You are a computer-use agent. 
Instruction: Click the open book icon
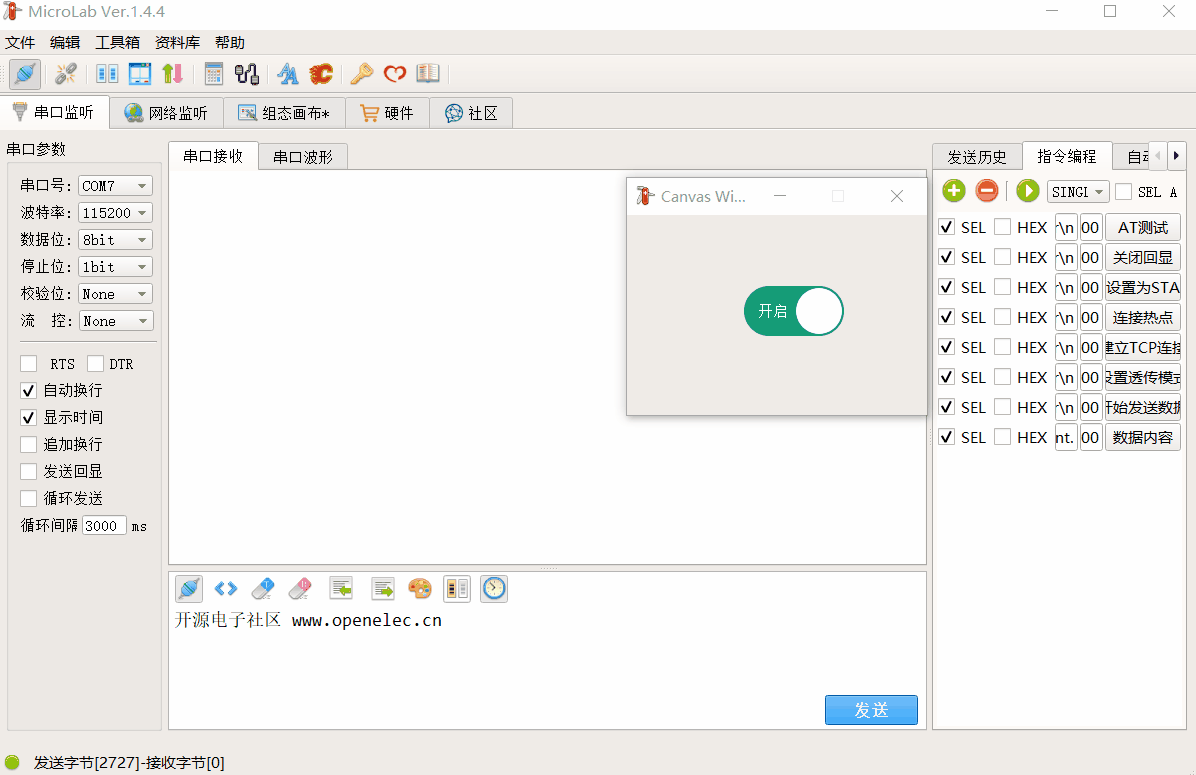coord(428,74)
